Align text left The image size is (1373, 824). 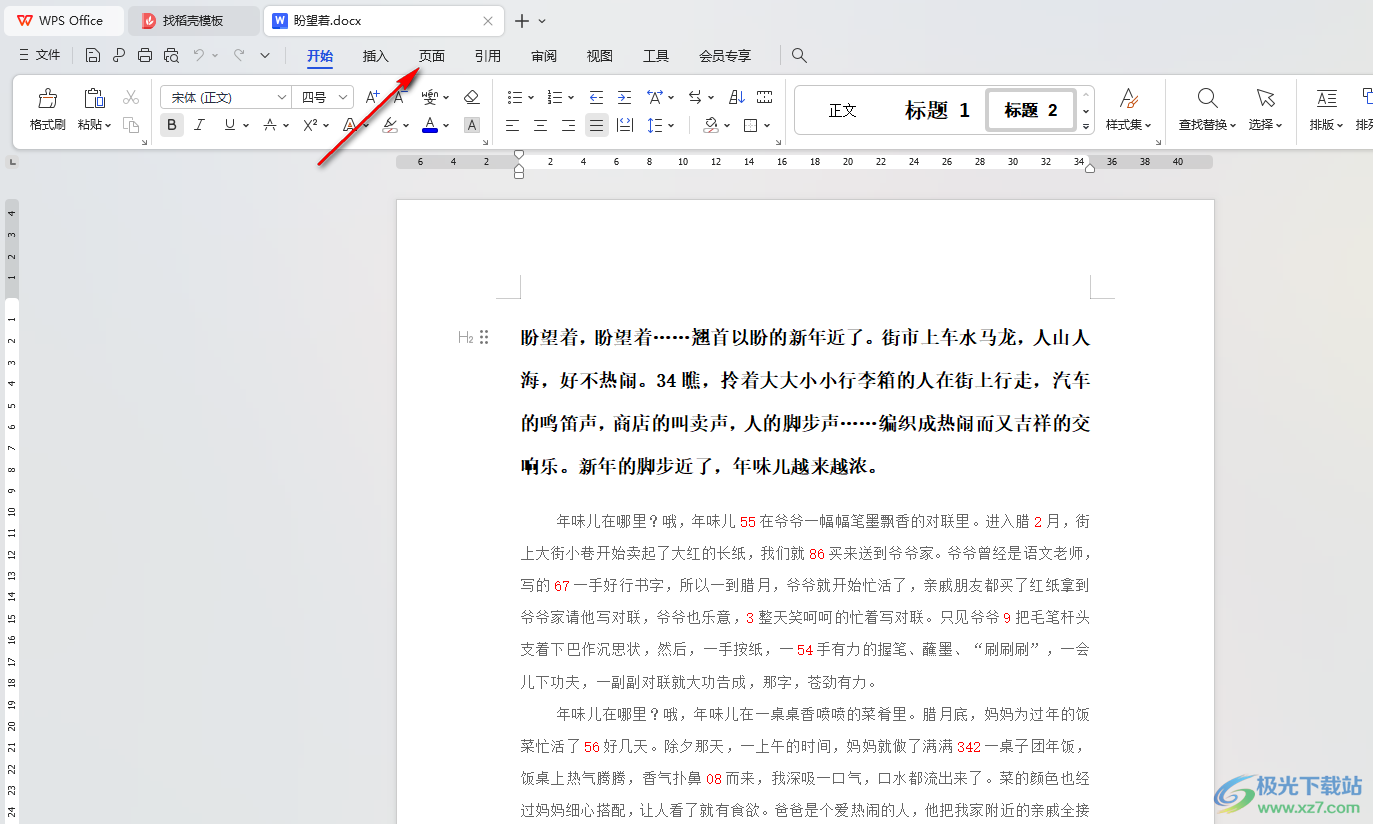point(512,125)
